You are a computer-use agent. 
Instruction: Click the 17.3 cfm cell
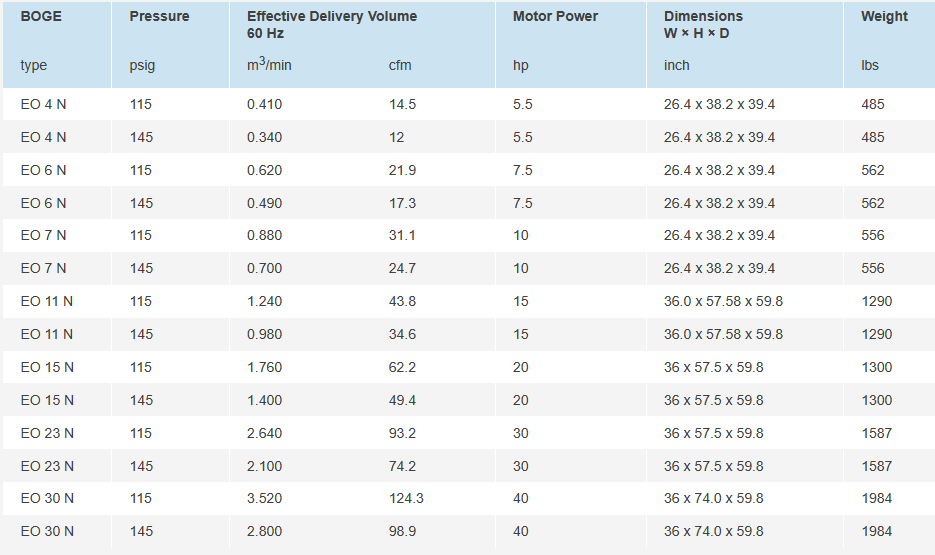click(x=402, y=203)
